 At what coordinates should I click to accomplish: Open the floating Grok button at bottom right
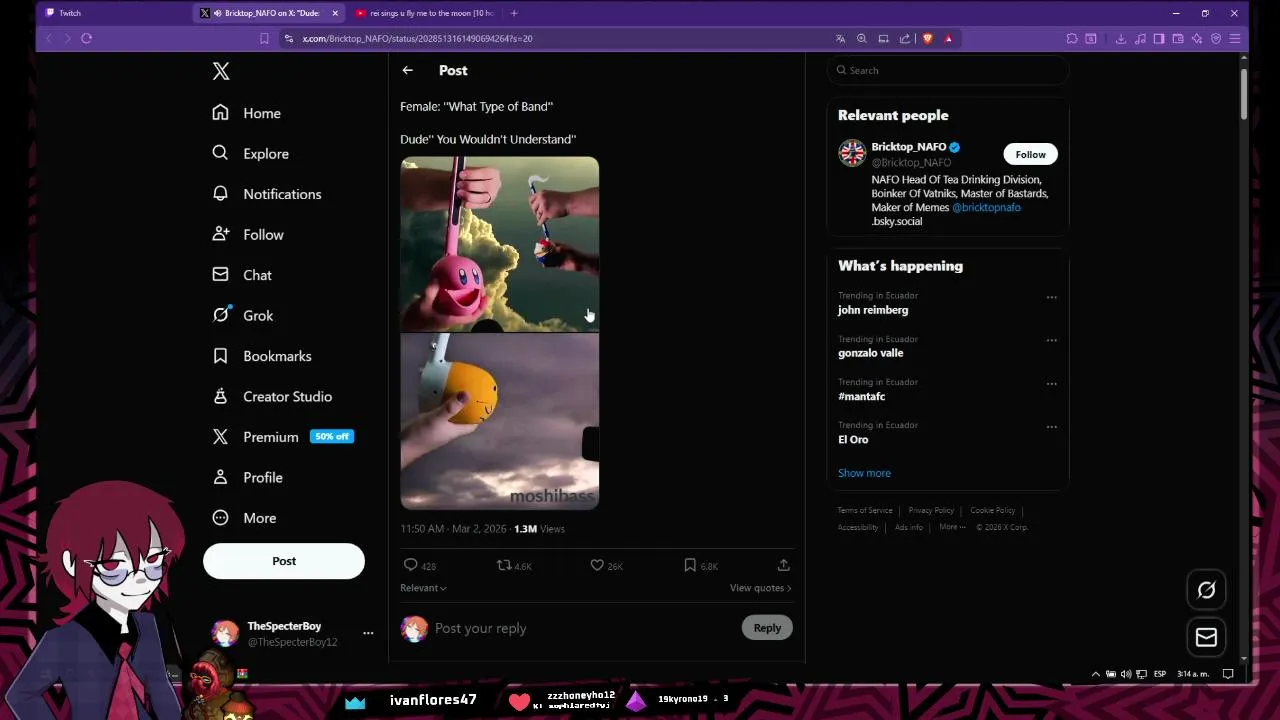coord(1206,590)
